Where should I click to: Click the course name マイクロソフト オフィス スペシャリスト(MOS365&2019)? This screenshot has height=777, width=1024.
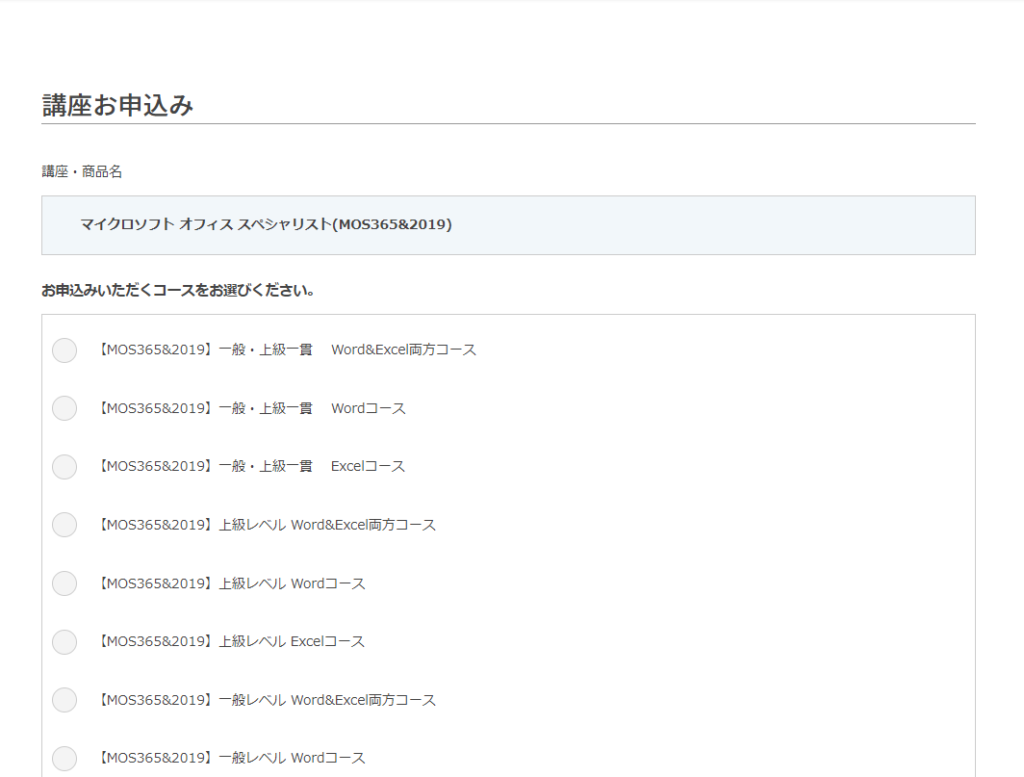(x=266, y=225)
